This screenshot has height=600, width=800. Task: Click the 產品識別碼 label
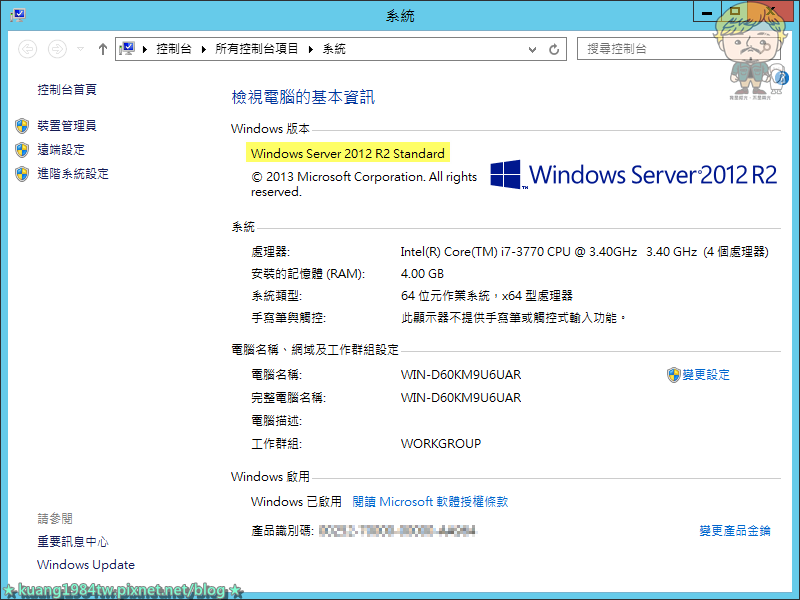pos(282,531)
